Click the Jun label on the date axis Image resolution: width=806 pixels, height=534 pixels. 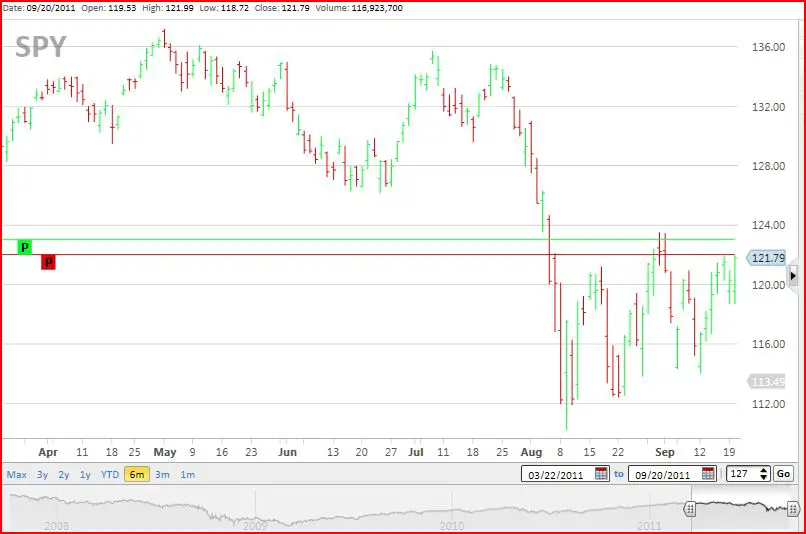click(x=287, y=452)
